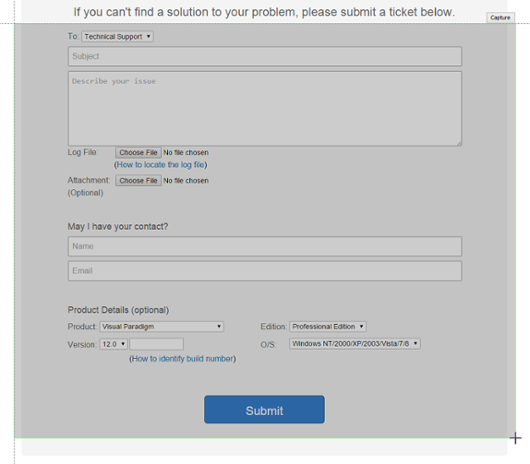Screen dimensions: 530x464
Task: Open the Version 12.0 dropdown
Action: click(x=113, y=344)
